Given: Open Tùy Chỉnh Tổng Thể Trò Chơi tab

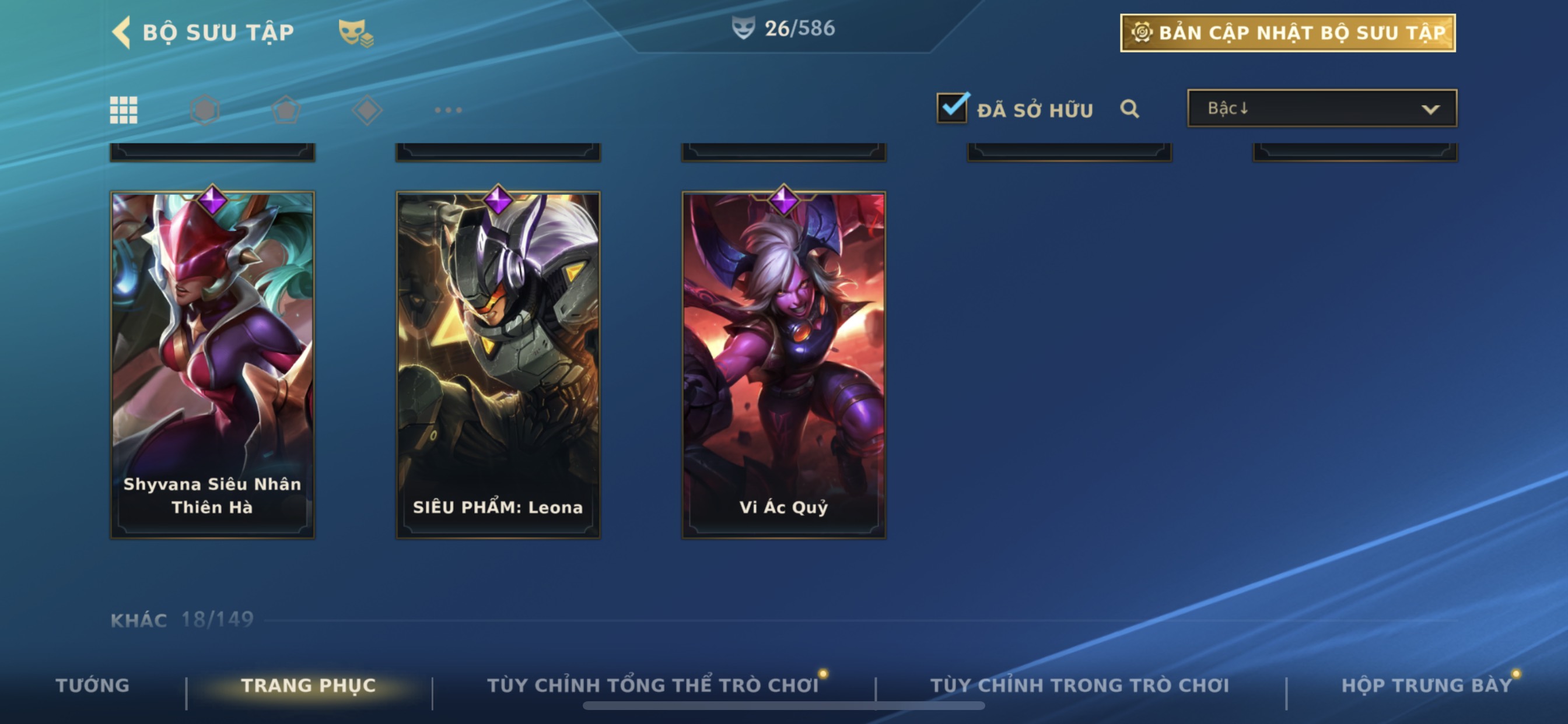Looking at the screenshot, I should pyautogui.click(x=653, y=686).
